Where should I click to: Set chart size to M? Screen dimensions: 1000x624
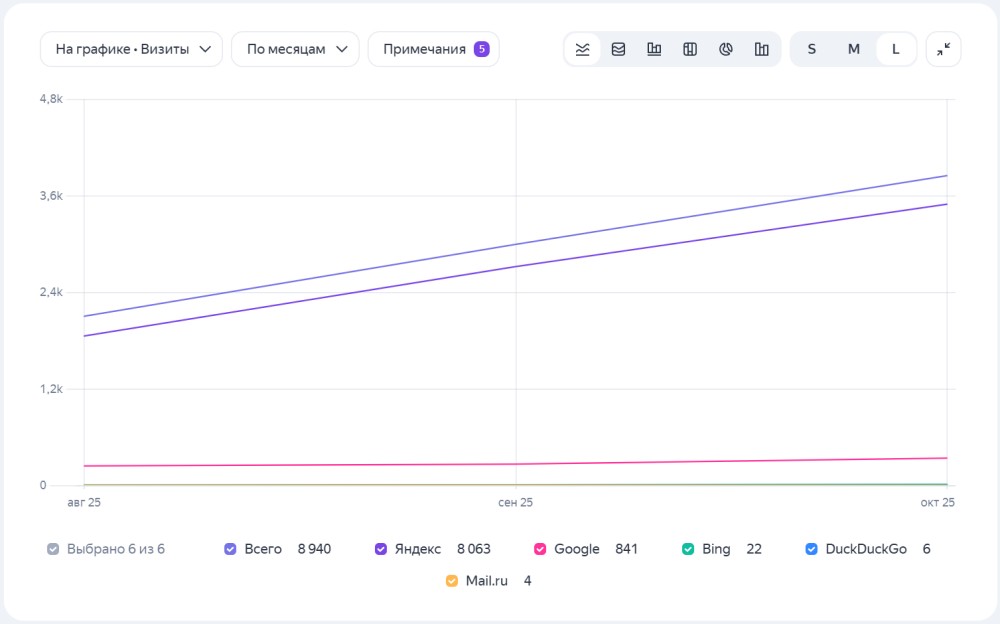[853, 49]
